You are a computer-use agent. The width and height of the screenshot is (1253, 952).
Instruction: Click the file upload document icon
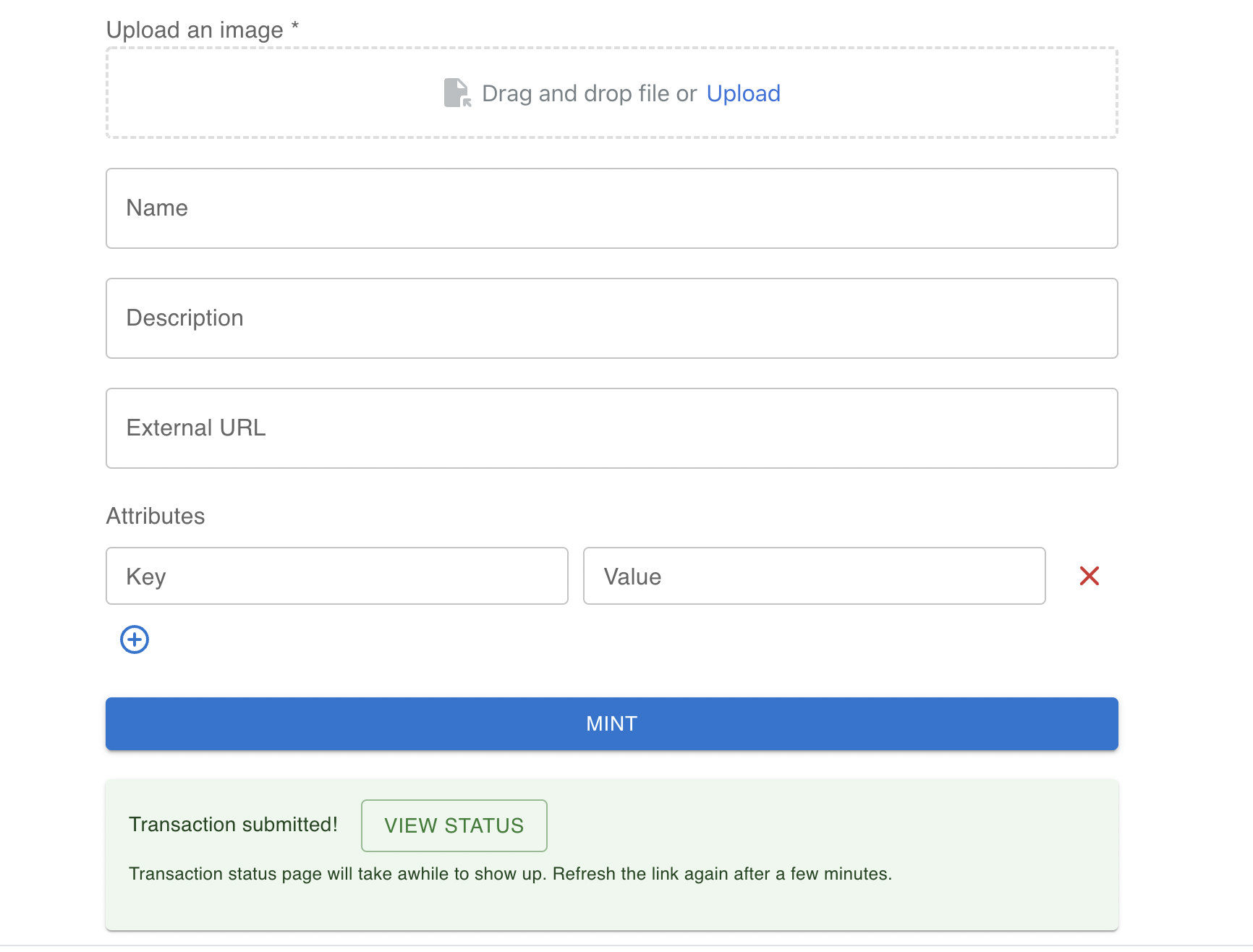click(456, 93)
